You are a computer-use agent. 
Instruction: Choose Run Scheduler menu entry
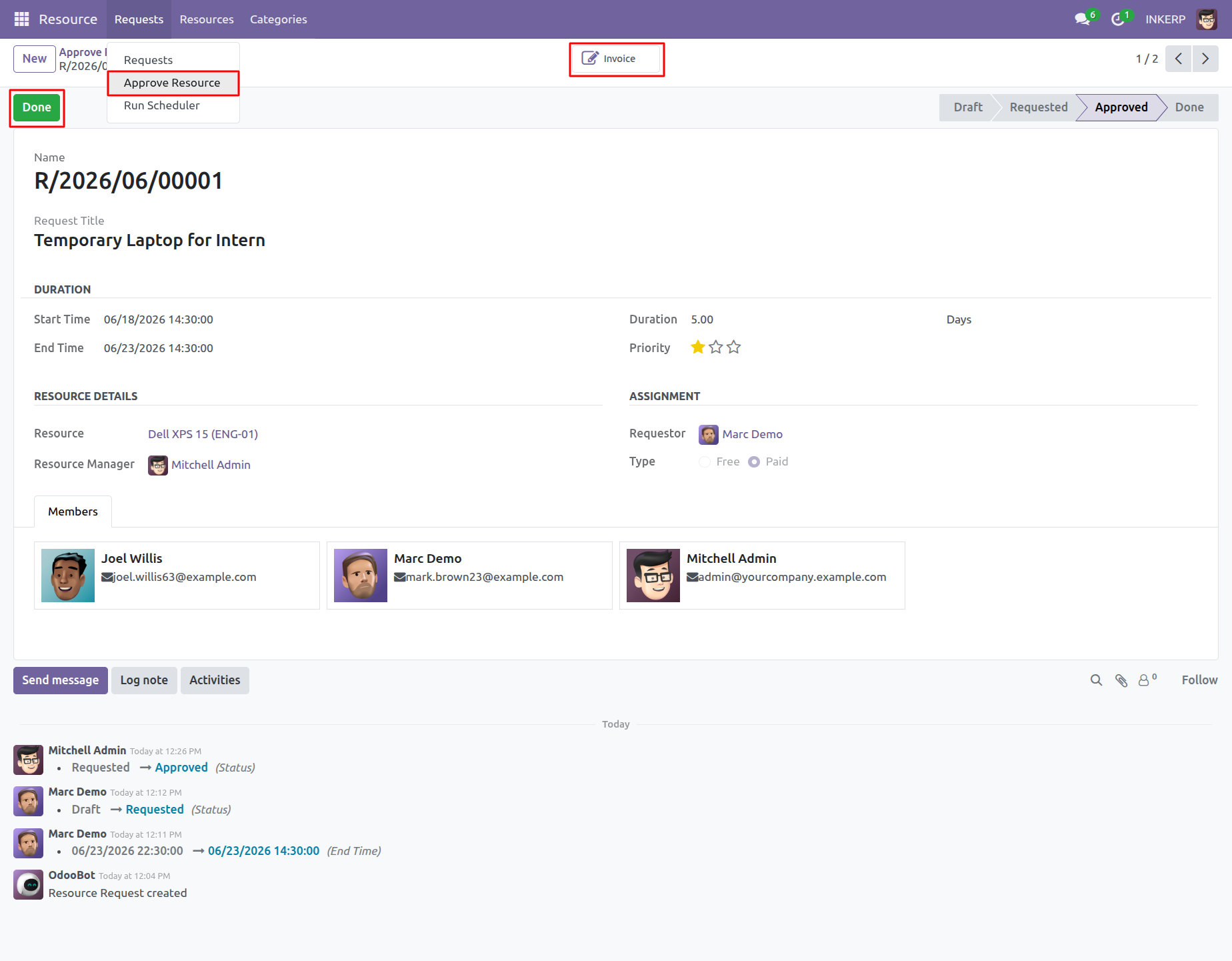pos(173,105)
